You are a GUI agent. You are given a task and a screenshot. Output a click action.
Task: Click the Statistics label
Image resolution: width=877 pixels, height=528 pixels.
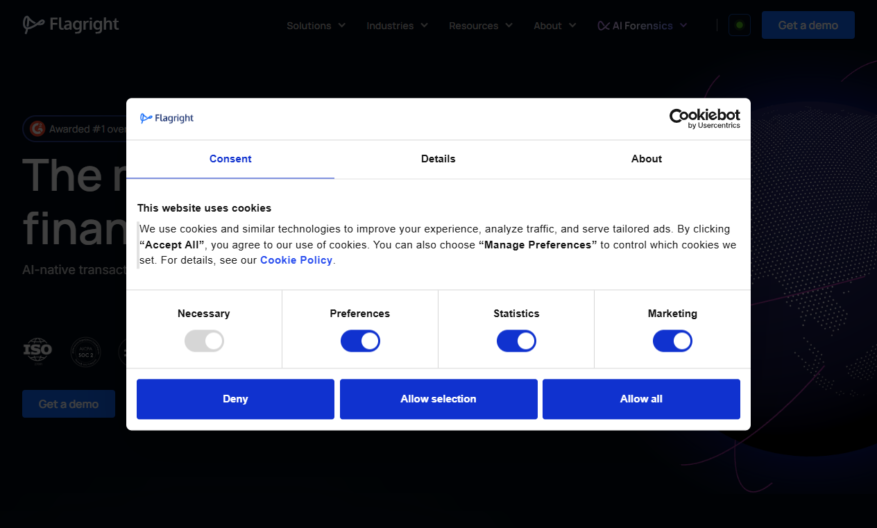516,313
